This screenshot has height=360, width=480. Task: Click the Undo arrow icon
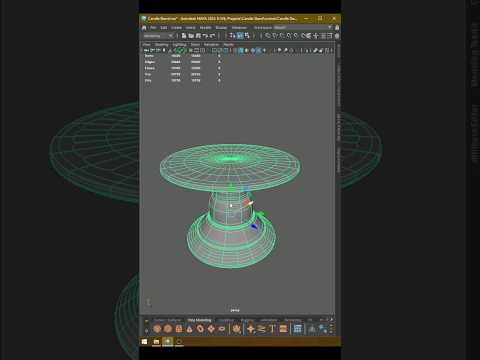point(205,35)
